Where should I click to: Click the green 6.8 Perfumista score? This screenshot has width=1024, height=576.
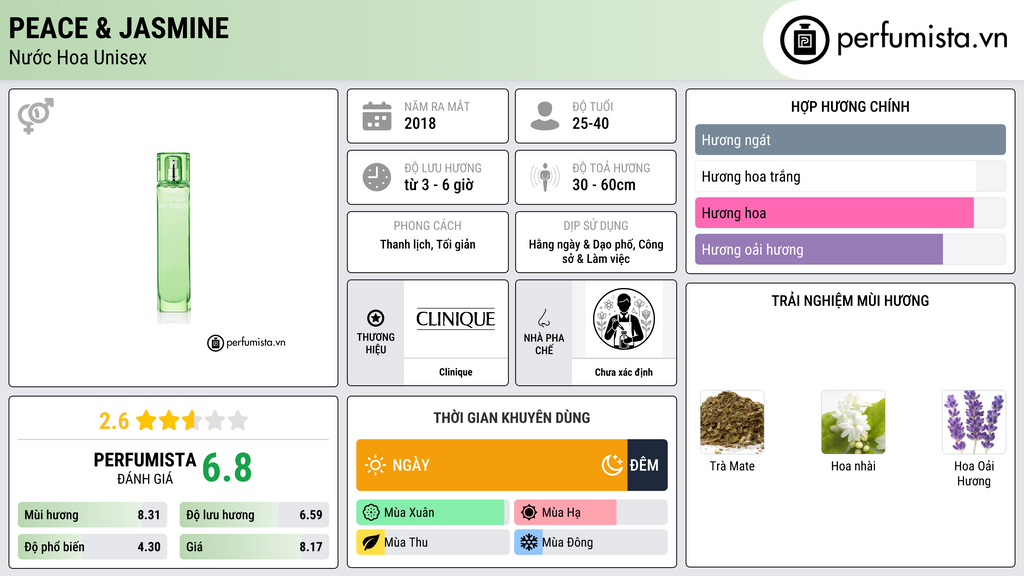(227, 468)
